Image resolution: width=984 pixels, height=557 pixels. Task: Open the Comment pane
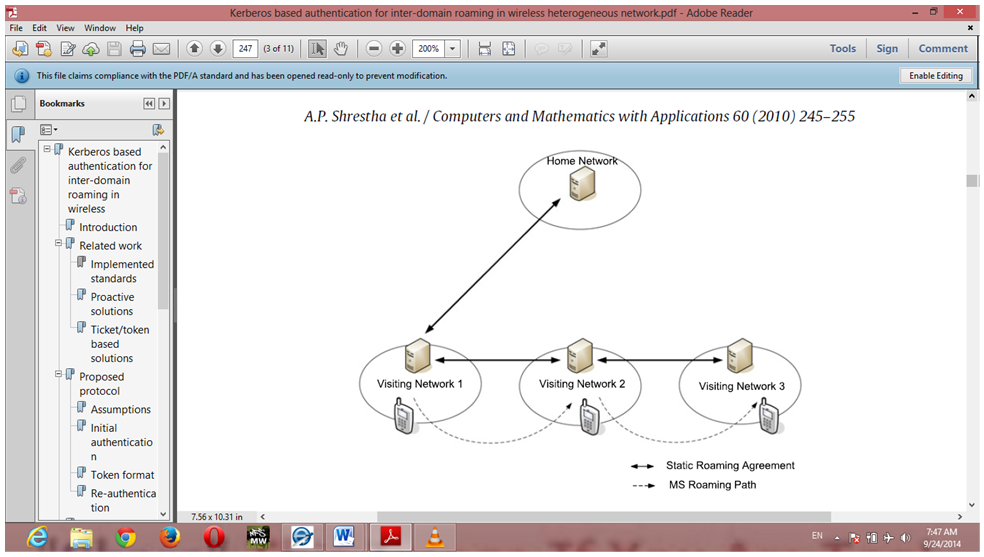tap(943, 49)
